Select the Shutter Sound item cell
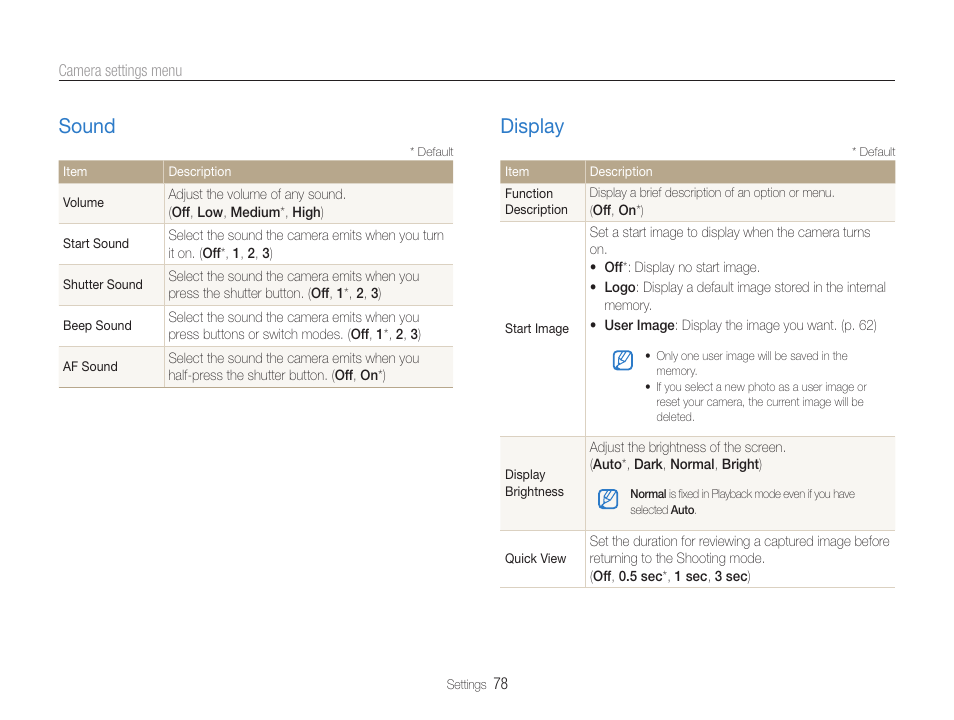 click(x=111, y=285)
